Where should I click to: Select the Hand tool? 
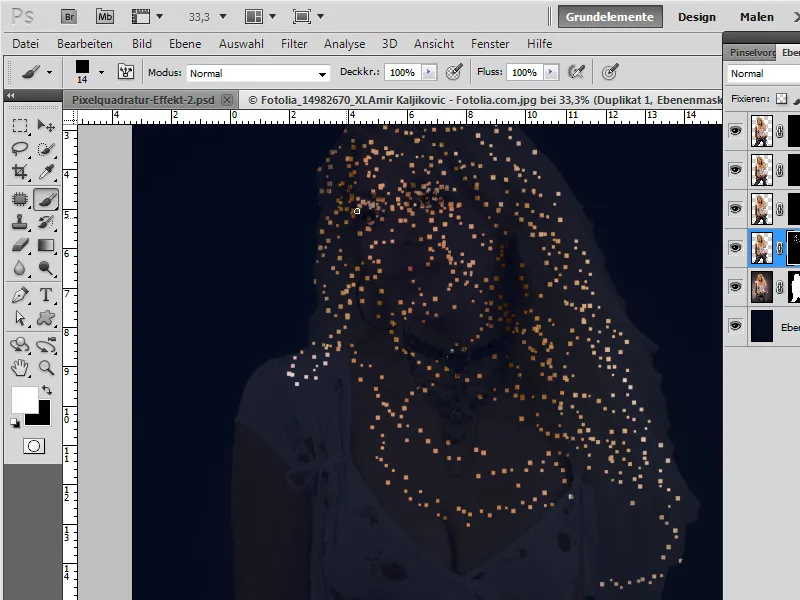(x=20, y=368)
